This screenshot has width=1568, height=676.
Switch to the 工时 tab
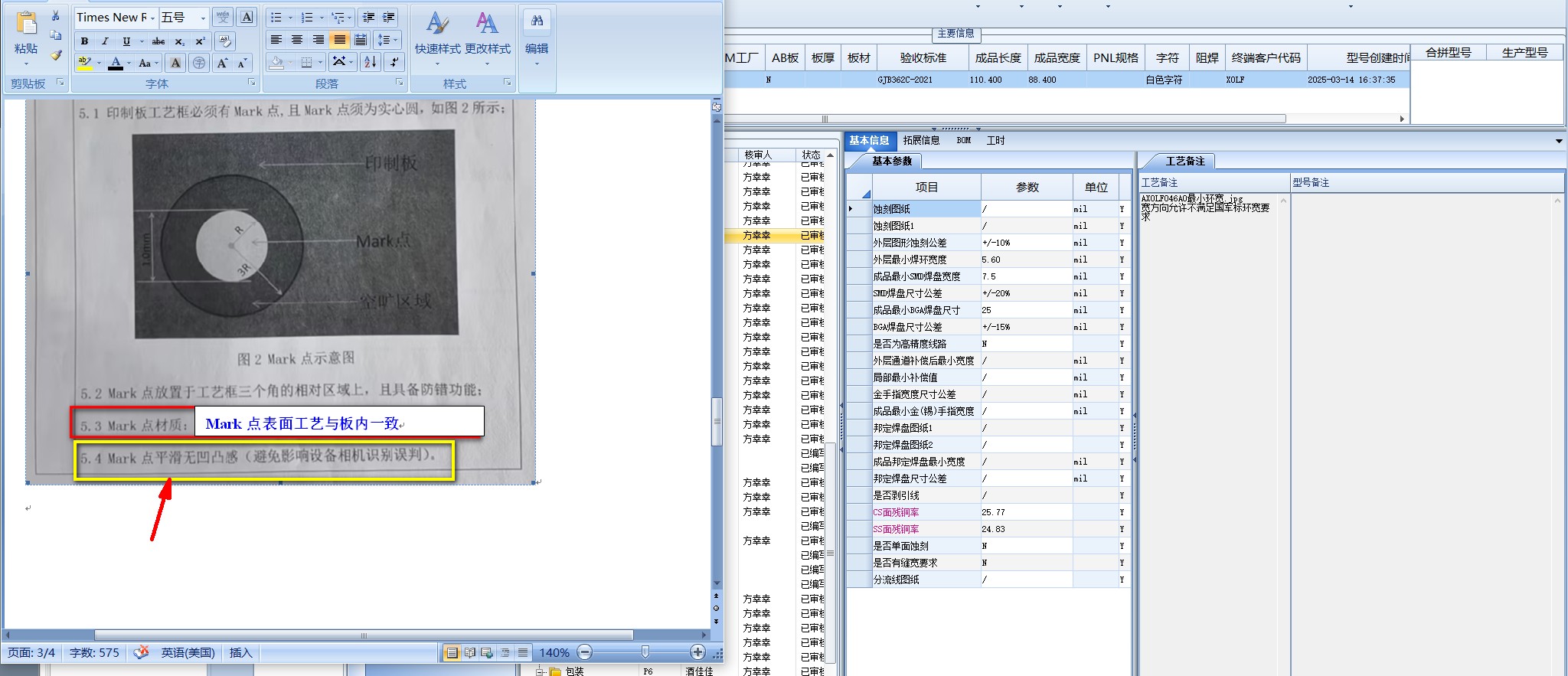pyautogui.click(x=995, y=140)
